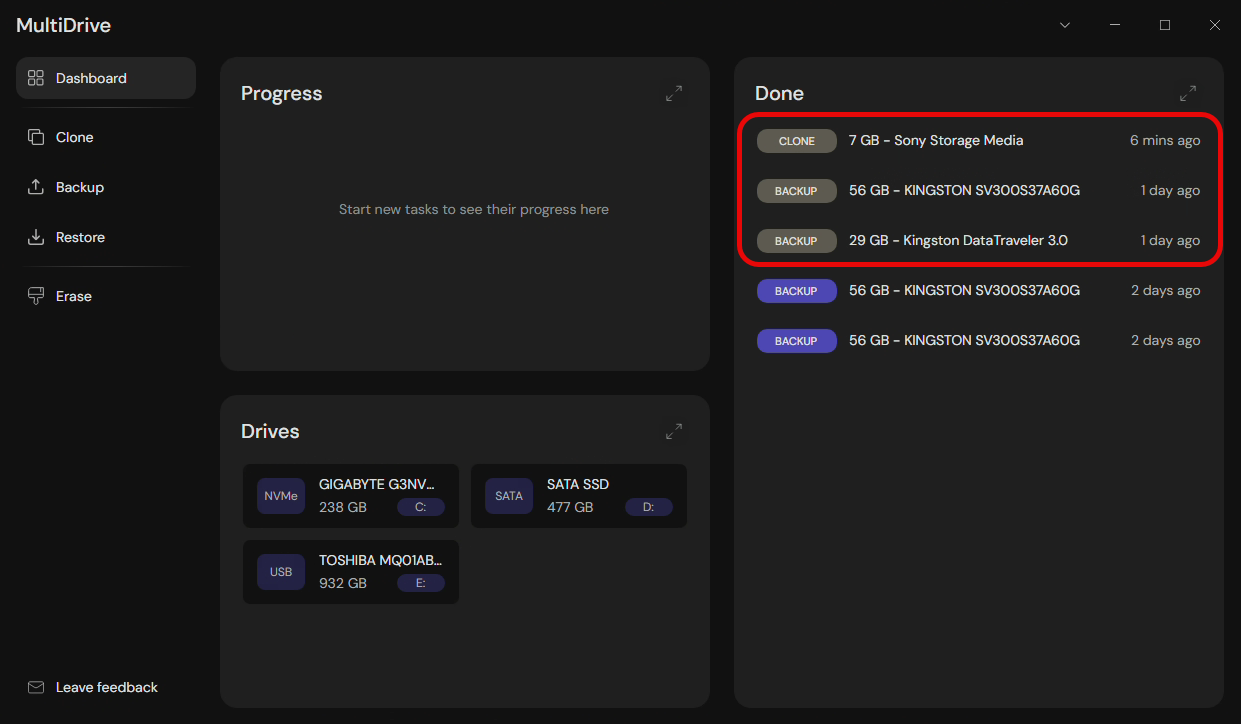Screen dimensions: 1241x724
Task: Click the Dashboard grid icon in sidebar
Action: coord(36,78)
